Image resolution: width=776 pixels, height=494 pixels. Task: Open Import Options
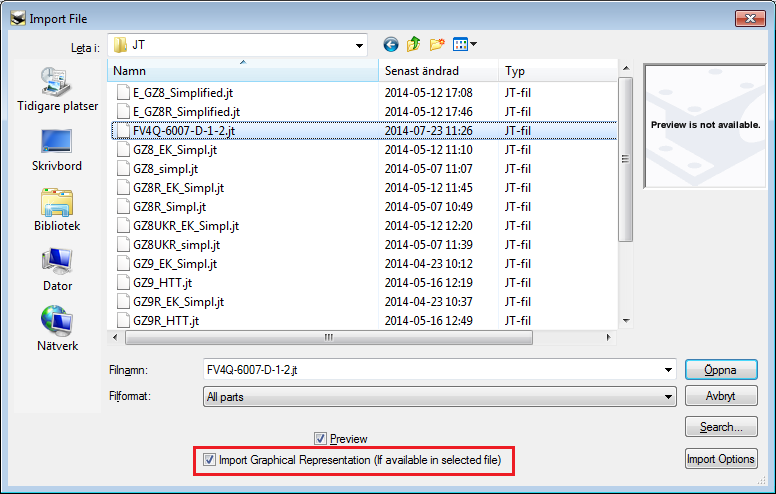[x=721, y=459]
